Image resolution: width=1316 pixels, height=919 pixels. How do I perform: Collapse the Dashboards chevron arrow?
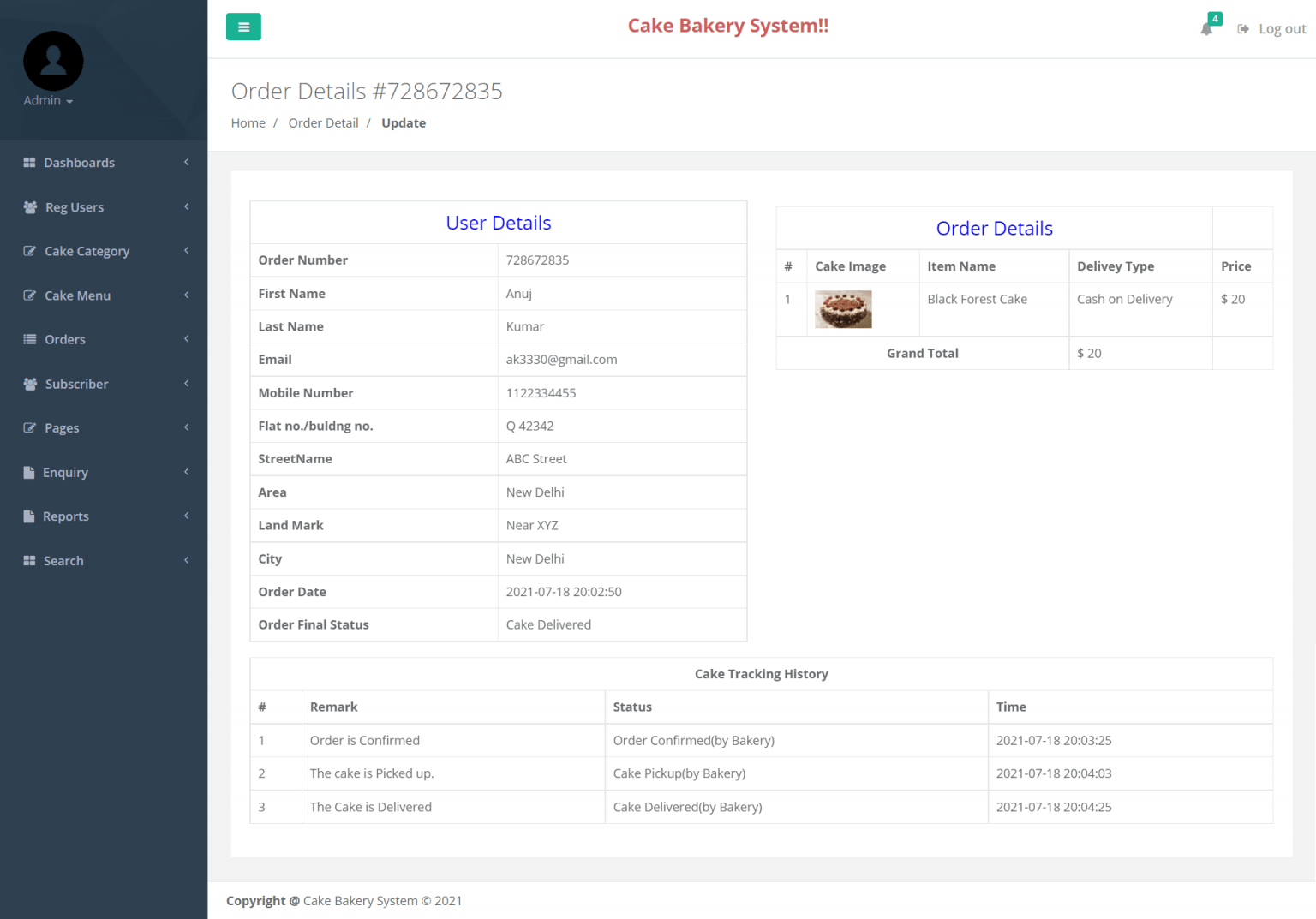tap(186, 162)
